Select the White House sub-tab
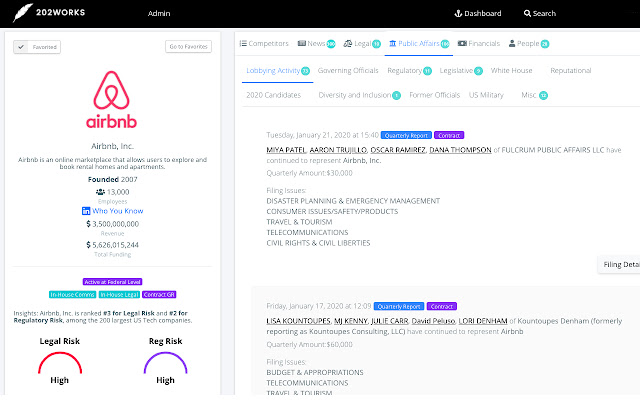Screen dimensions: 640x400 point(511,71)
